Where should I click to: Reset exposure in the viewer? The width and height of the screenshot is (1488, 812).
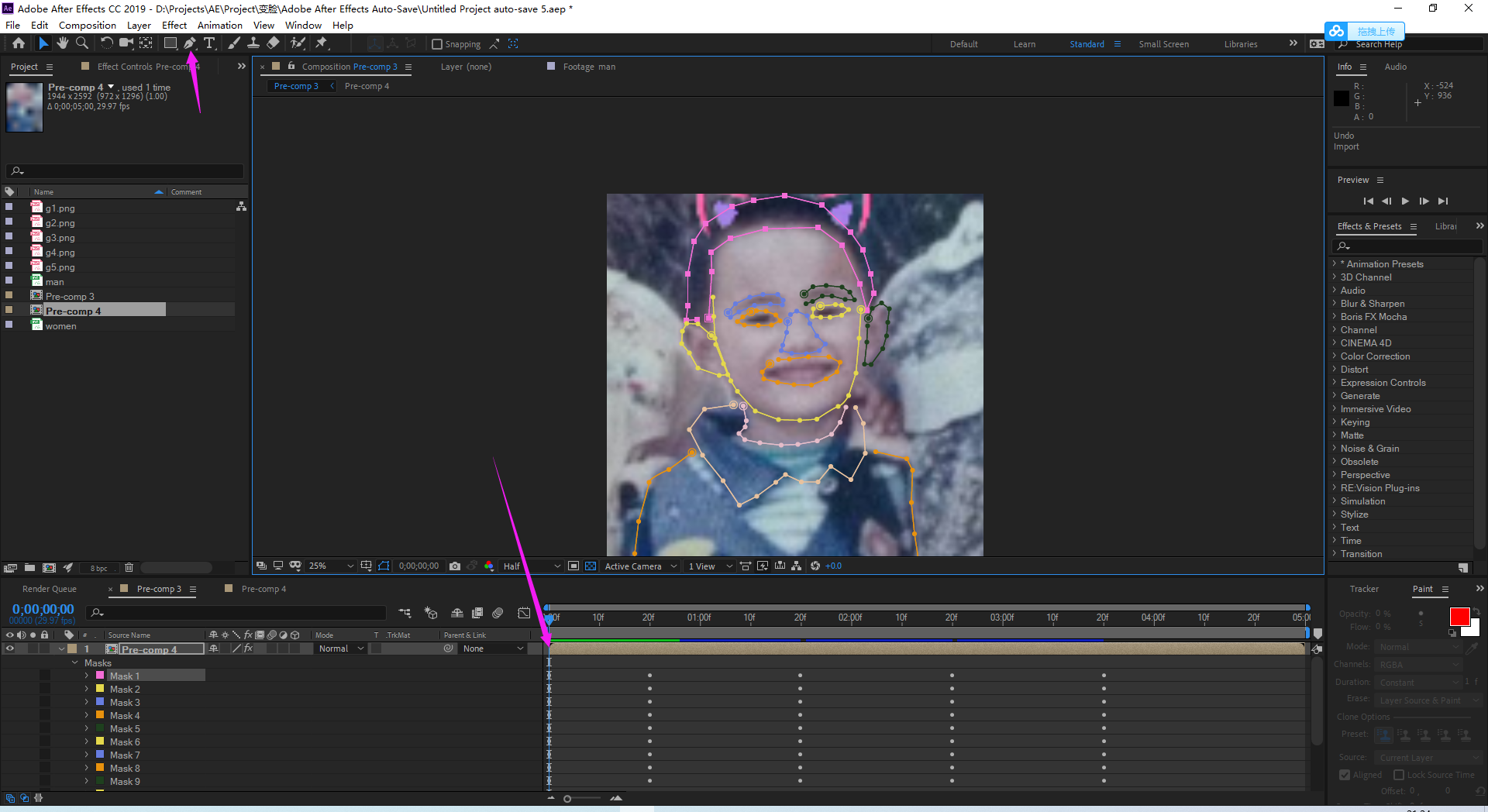(815, 566)
